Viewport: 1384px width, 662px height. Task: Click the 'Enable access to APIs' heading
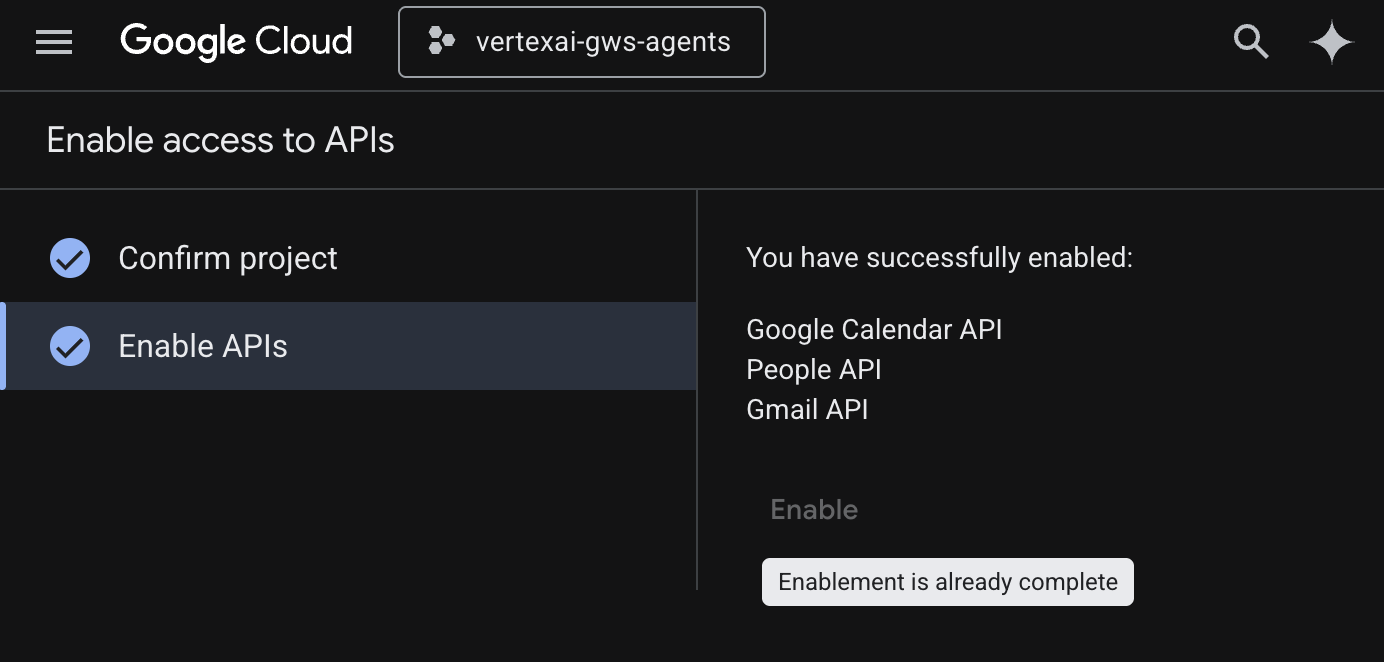[x=221, y=140]
